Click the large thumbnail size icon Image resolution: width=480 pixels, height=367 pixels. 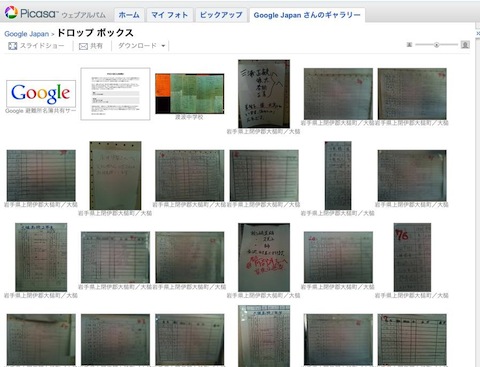click(465, 45)
